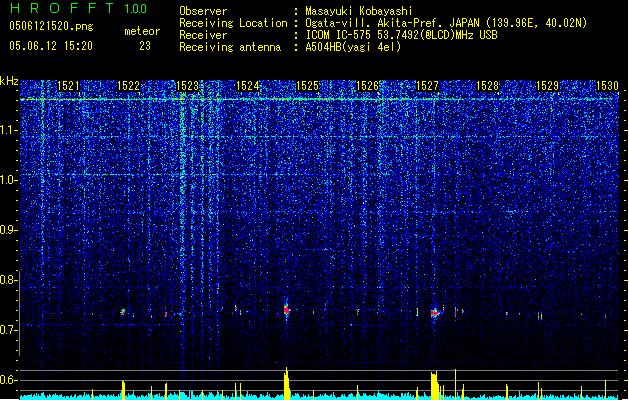Click the 1529 time marker
This screenshot has width=629, height=400.
tap(547, 86)
